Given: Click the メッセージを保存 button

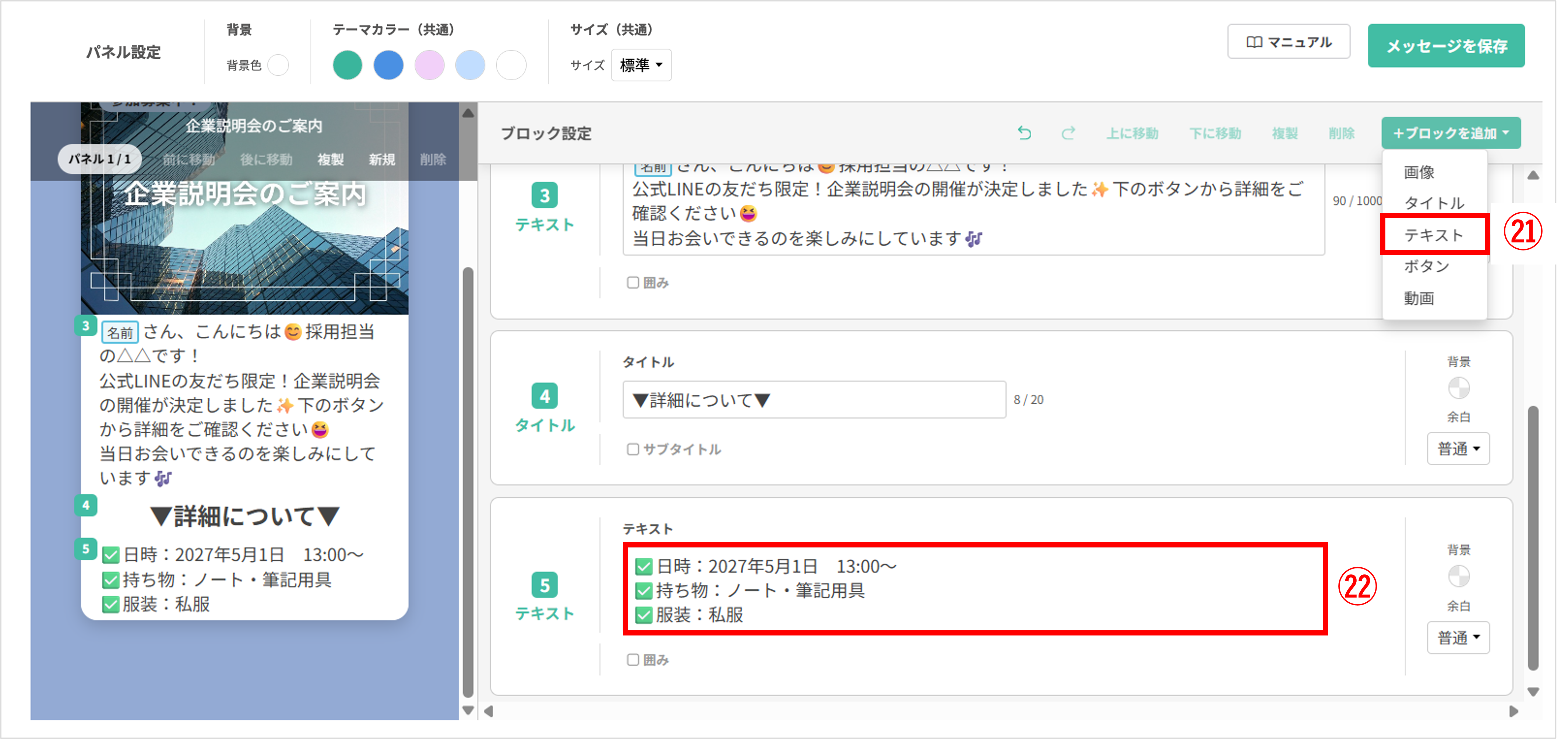Looking at the screenshot, I should coord(1446,46).
